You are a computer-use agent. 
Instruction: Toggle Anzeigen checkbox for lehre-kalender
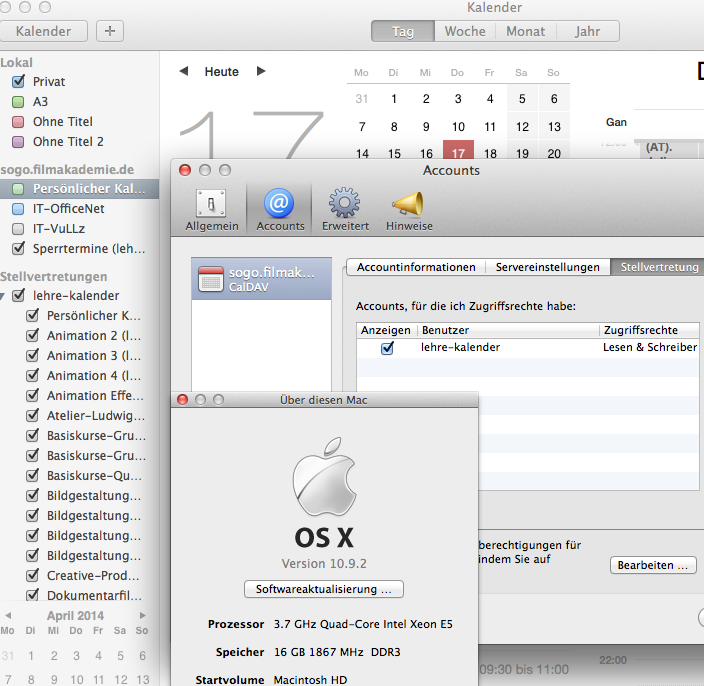click(387, 348)
